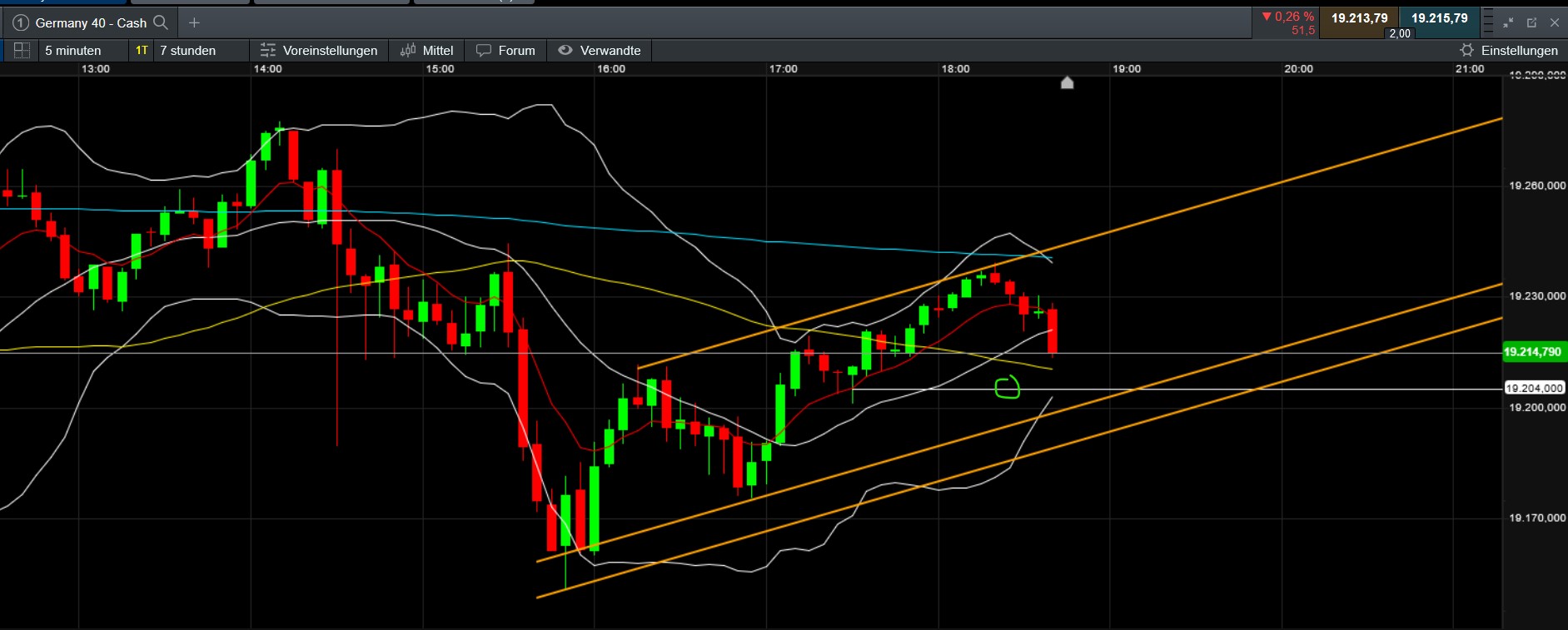Click the 19.204,000 price line label
Viewport: 1568px width, 630px height.
click(x=1534, y=388)
